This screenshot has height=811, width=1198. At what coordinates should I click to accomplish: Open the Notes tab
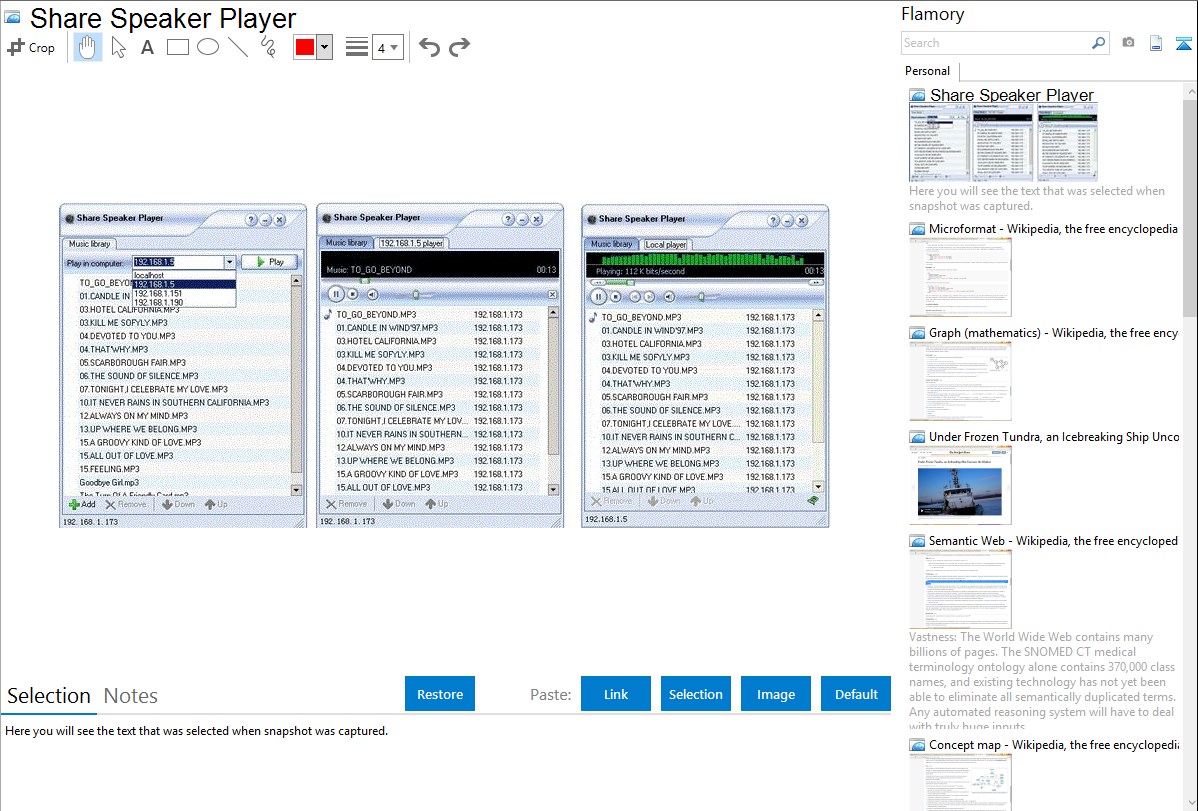(131, 696)
